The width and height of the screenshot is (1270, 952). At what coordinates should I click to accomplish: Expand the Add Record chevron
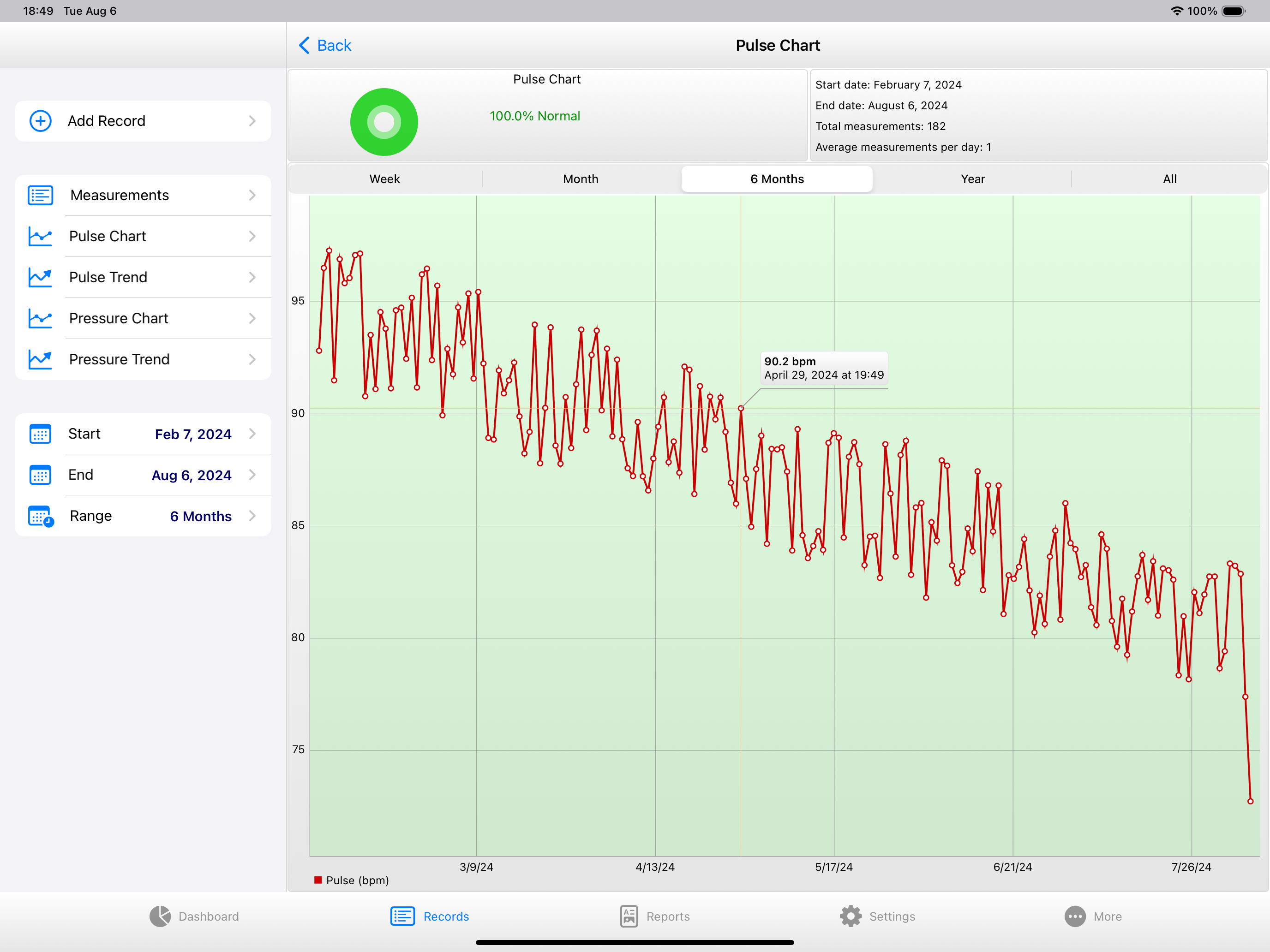(x=252, y=121)
